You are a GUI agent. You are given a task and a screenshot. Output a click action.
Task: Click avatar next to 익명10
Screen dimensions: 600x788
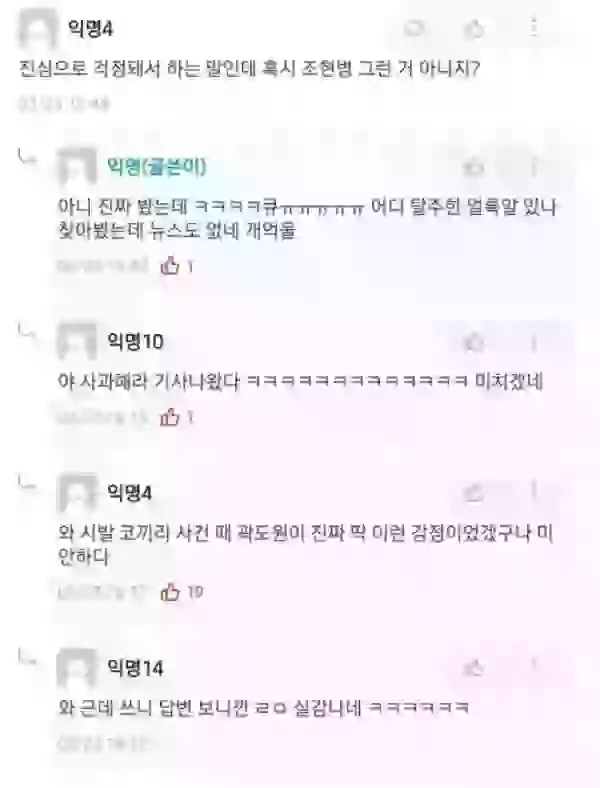(x=77, y=342)
